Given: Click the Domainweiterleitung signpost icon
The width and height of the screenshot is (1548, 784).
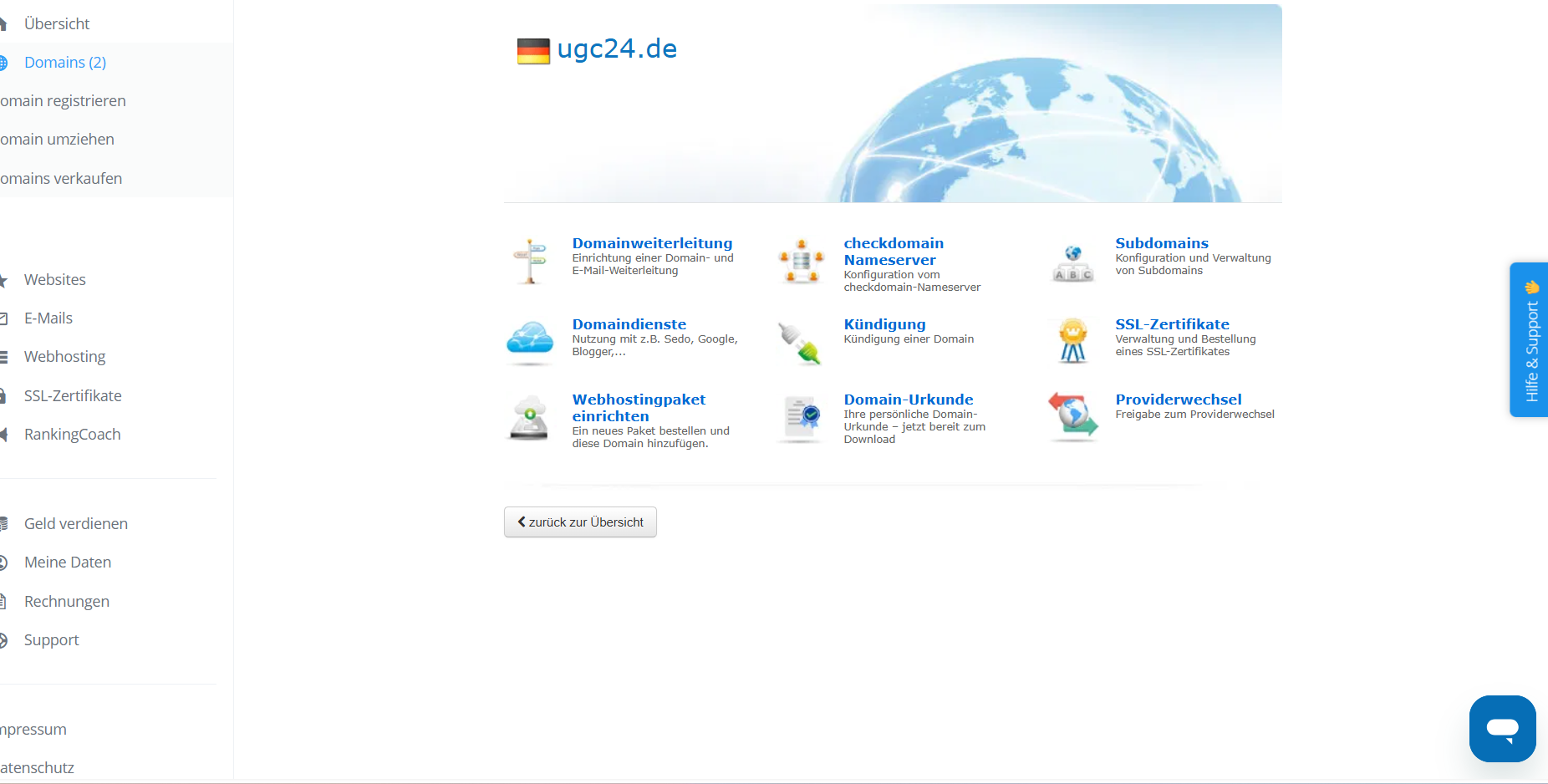Looking at the screenshot, I should point(530,262).
